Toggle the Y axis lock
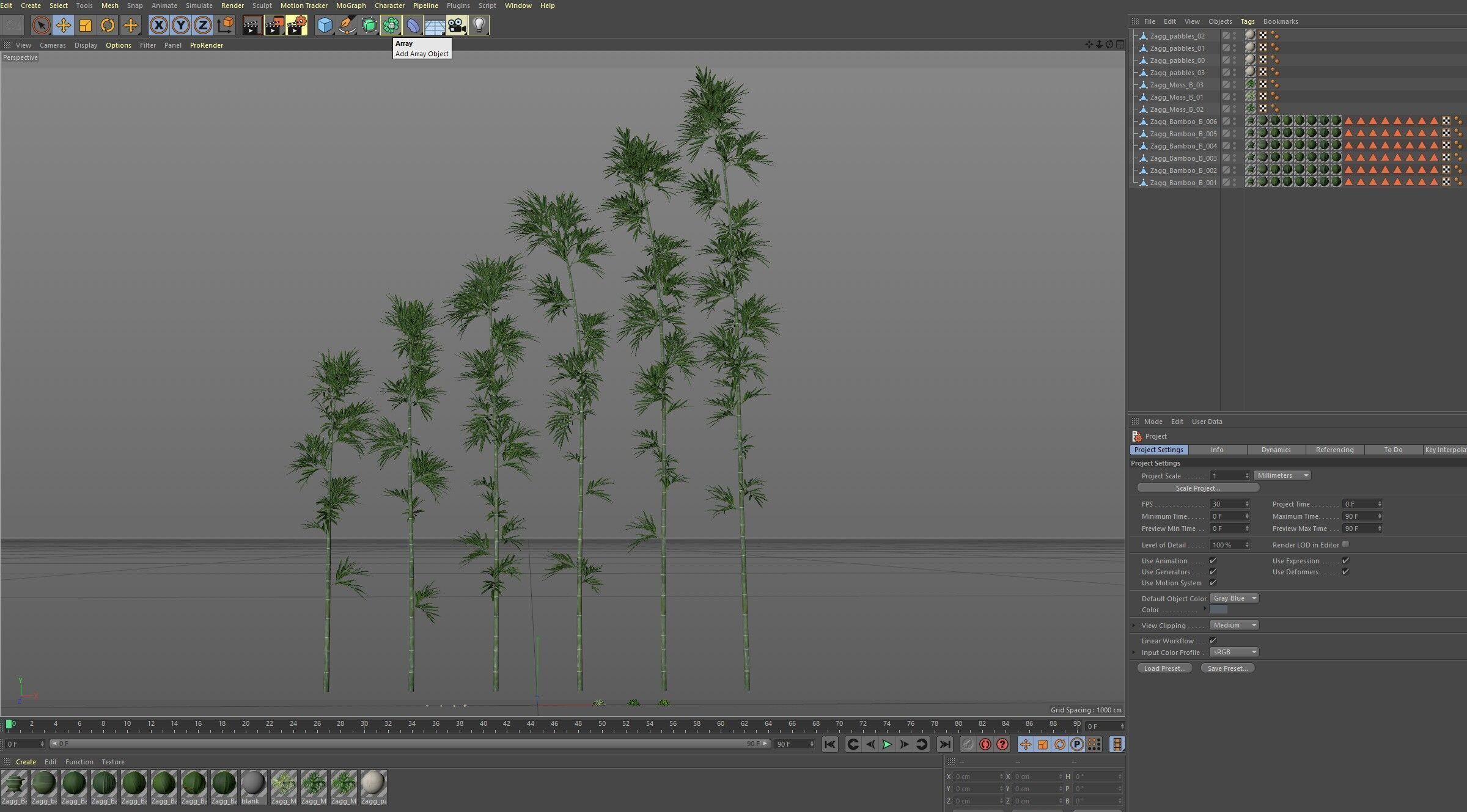This screenshot has height=812, width=1467. coord(181,25)
